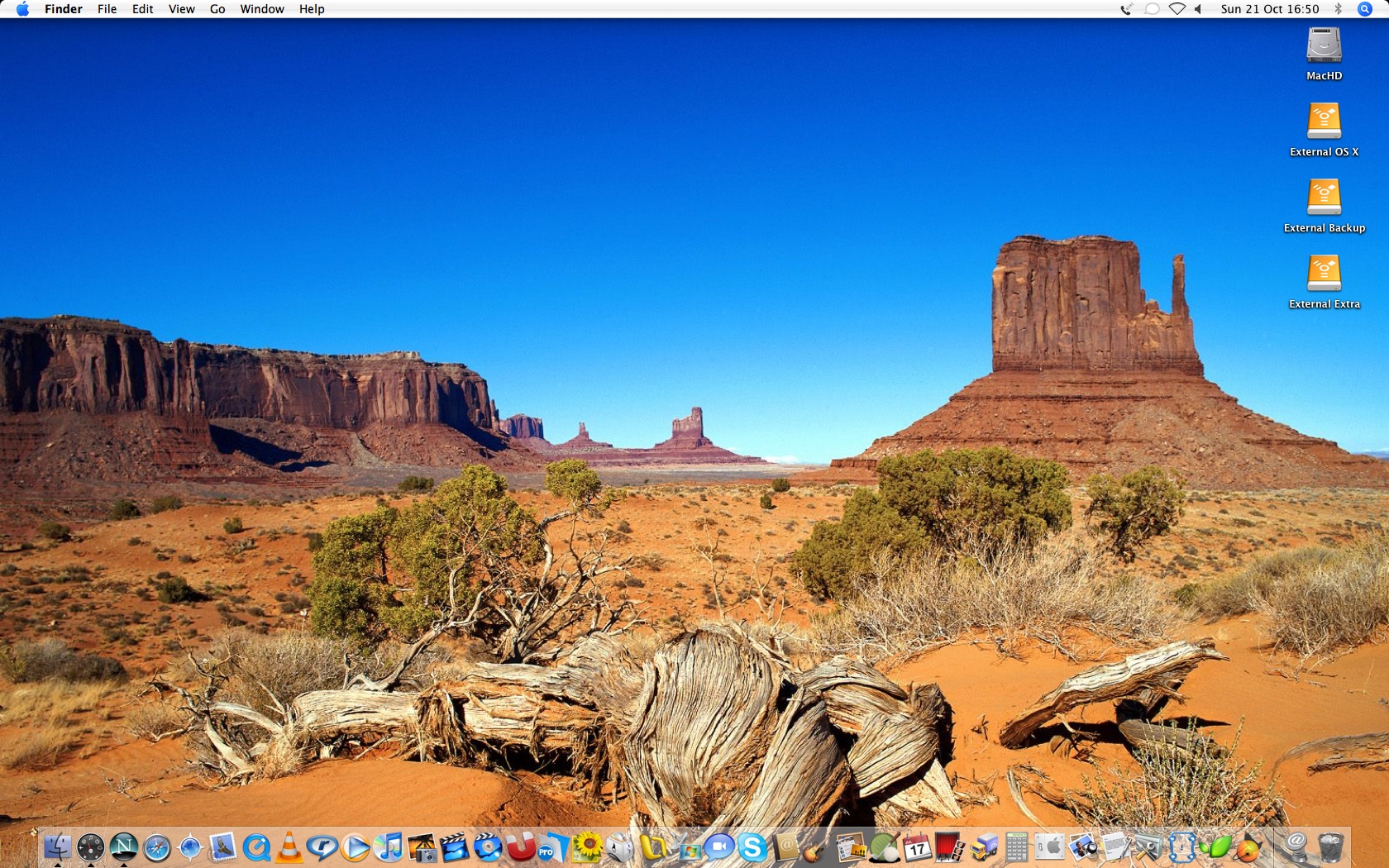This screenshot has width=1389, height=868.
Task: Open Spotlight search in menu bar
Action: [x=1365, y=9]
